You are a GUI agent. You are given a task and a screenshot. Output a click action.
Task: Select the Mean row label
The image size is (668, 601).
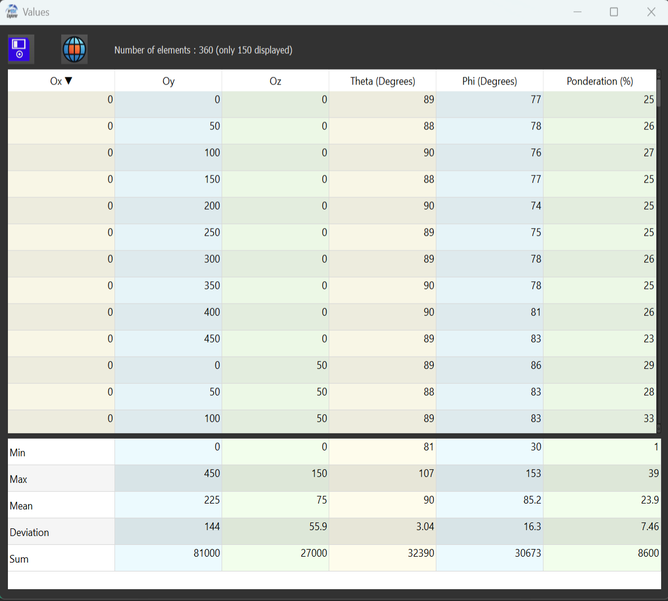coord(61,506)
